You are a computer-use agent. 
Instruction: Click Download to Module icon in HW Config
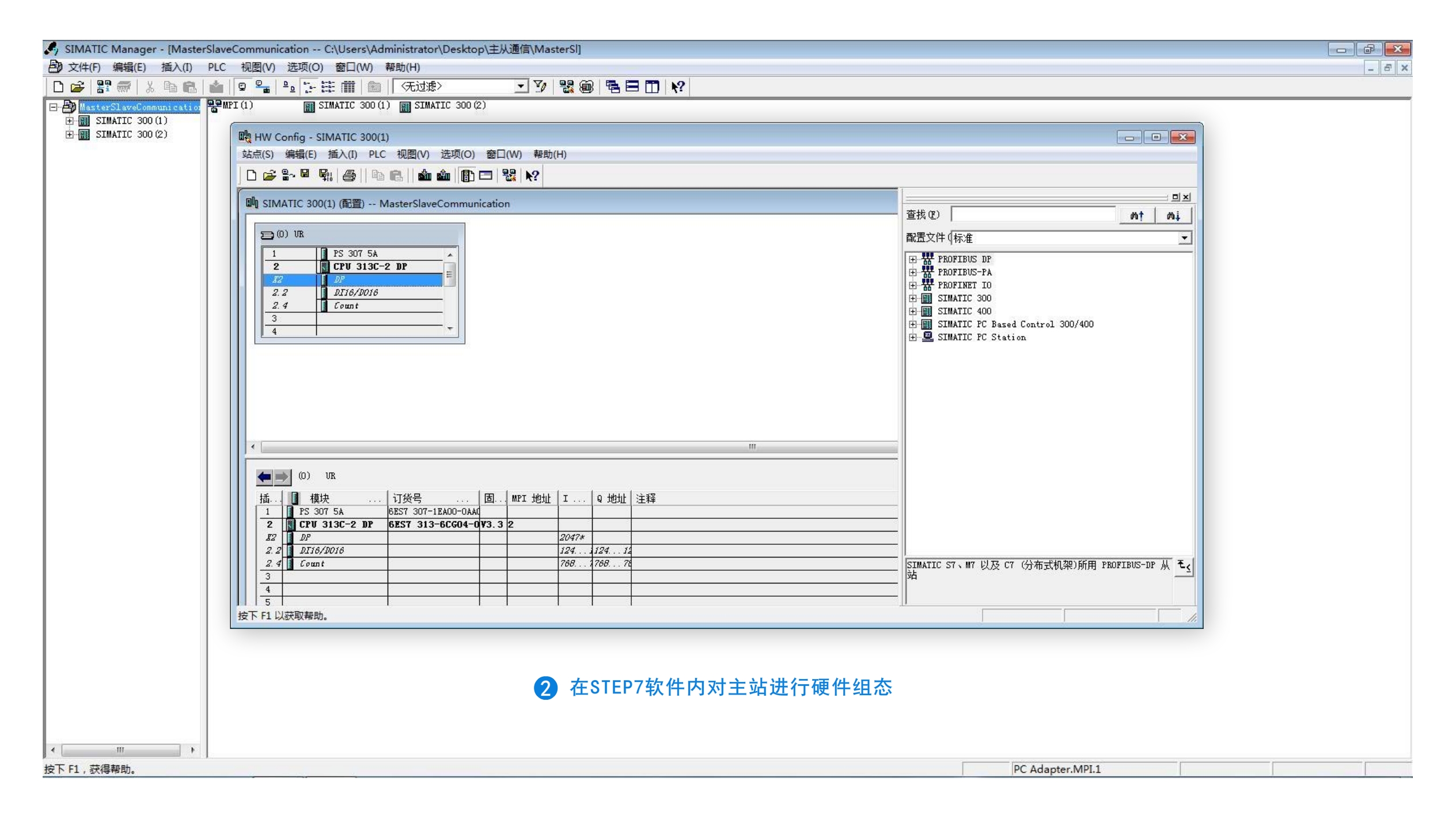coord(424,176)
